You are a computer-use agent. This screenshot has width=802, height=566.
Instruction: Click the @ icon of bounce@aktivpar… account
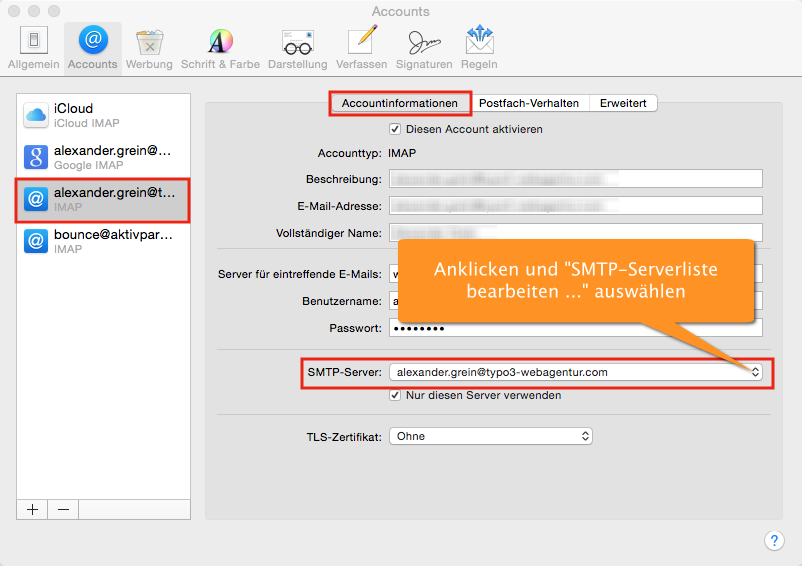tap(36, 241)
